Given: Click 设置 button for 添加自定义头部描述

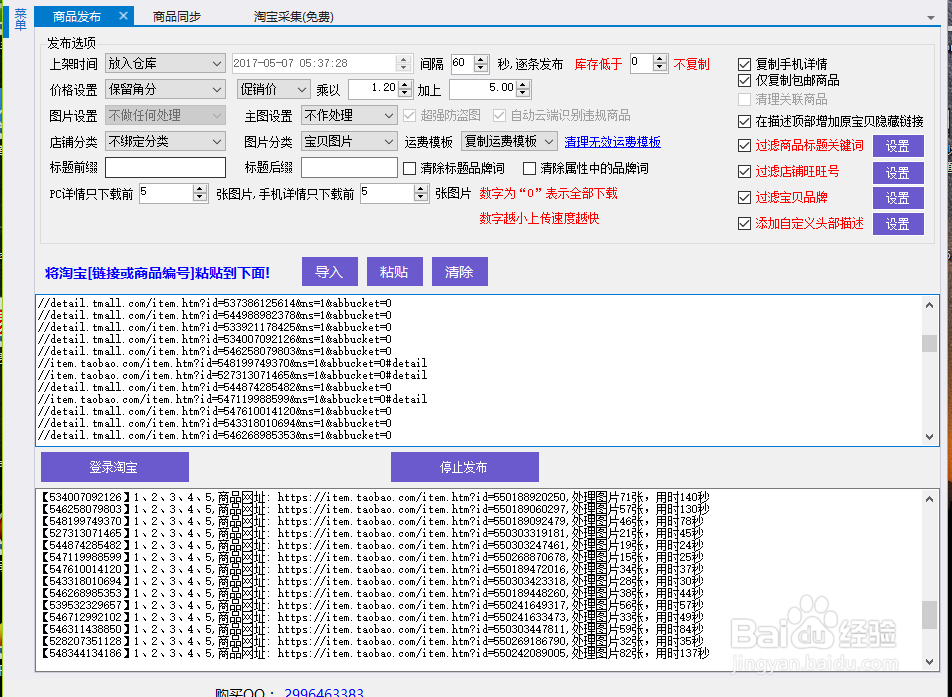Looking at the screenshot, I should (x=898, y=224).
